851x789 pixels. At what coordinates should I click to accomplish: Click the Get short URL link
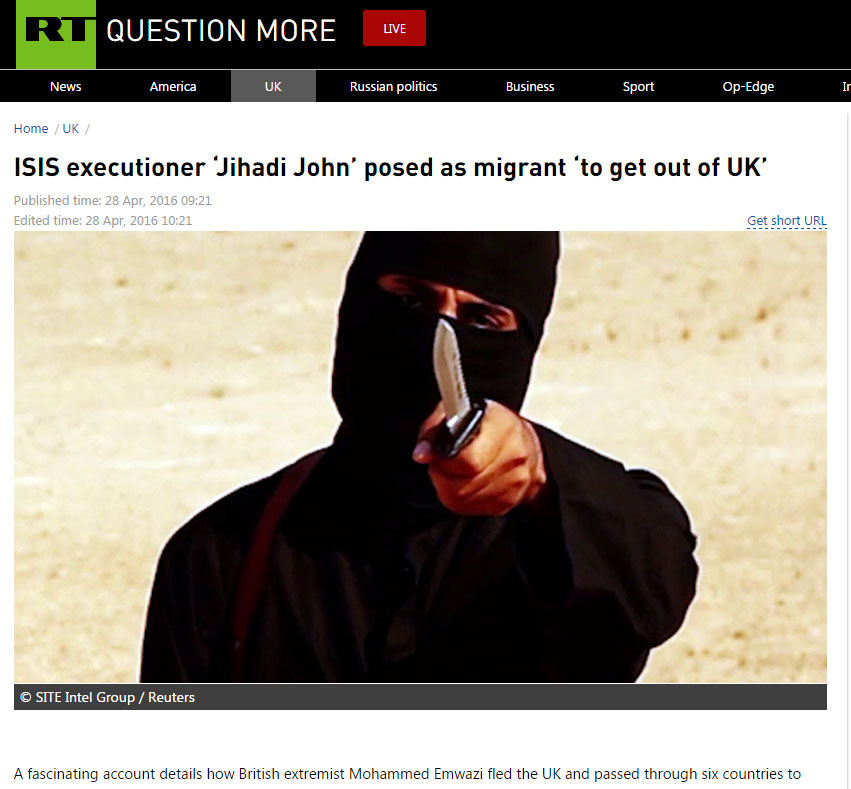click(786, 221)
